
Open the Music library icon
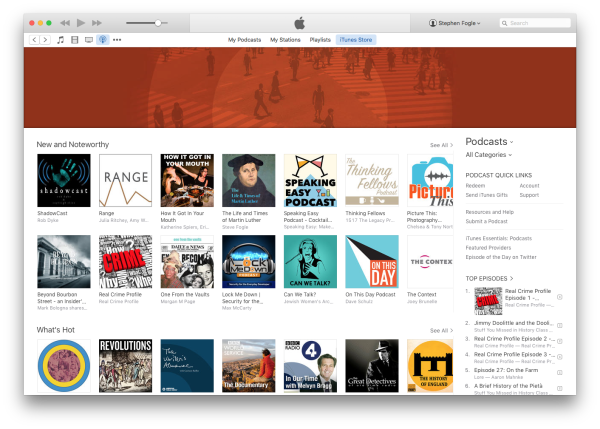[x=60, y=40]
